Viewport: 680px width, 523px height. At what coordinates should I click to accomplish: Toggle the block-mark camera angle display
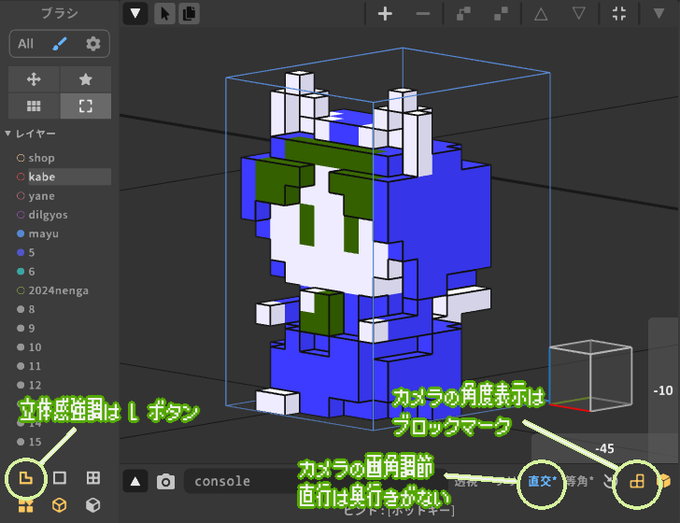(x=634, y=483)
